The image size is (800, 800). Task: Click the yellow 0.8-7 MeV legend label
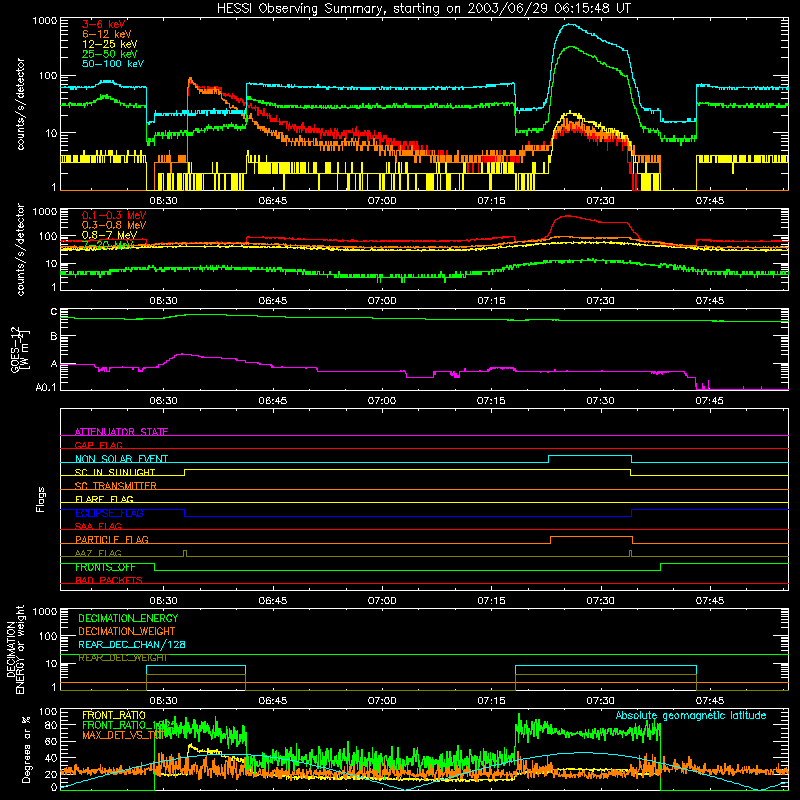tap(109, 235)
